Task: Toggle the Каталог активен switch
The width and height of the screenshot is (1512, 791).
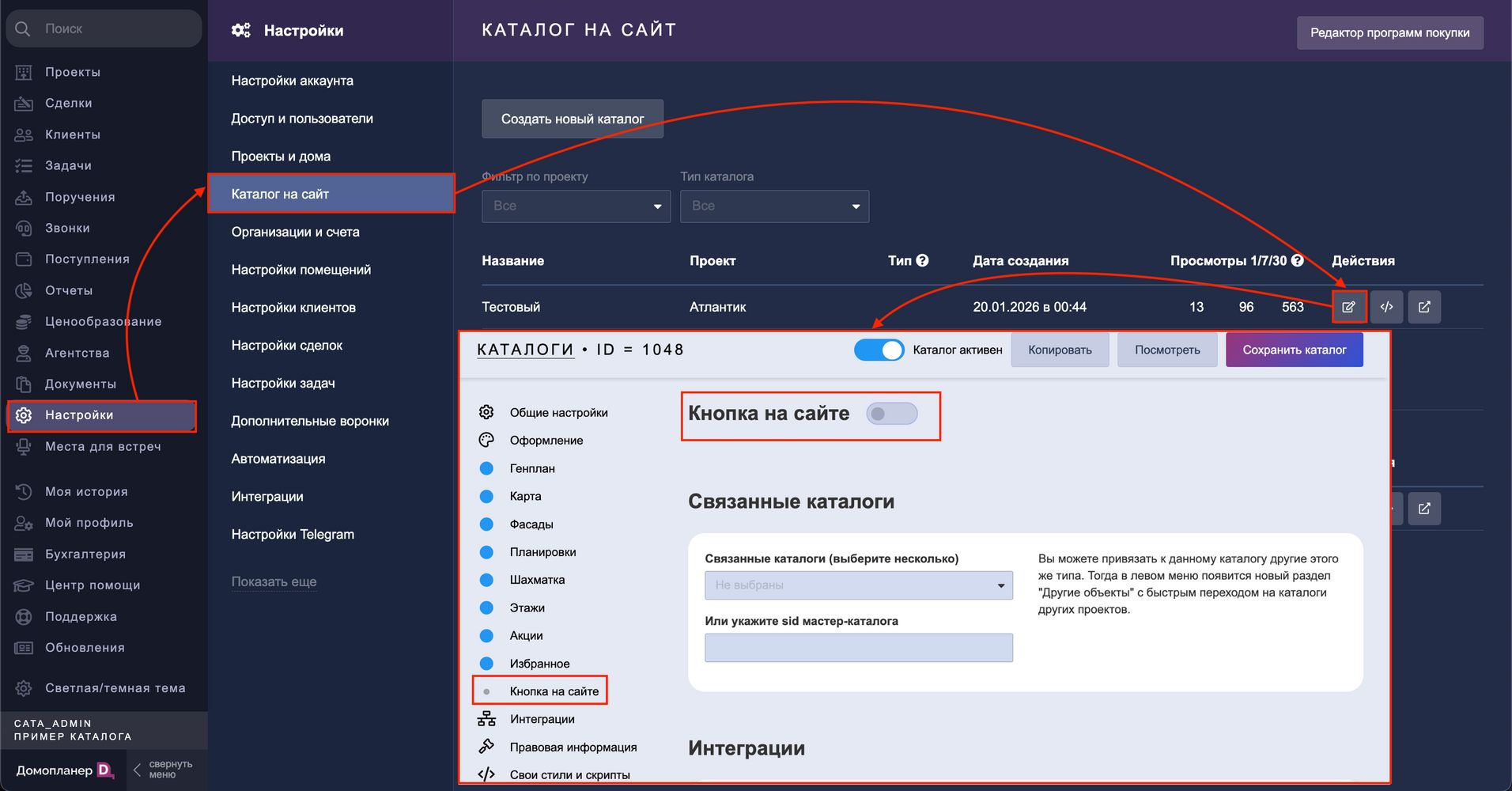Action: click(879, 350)
